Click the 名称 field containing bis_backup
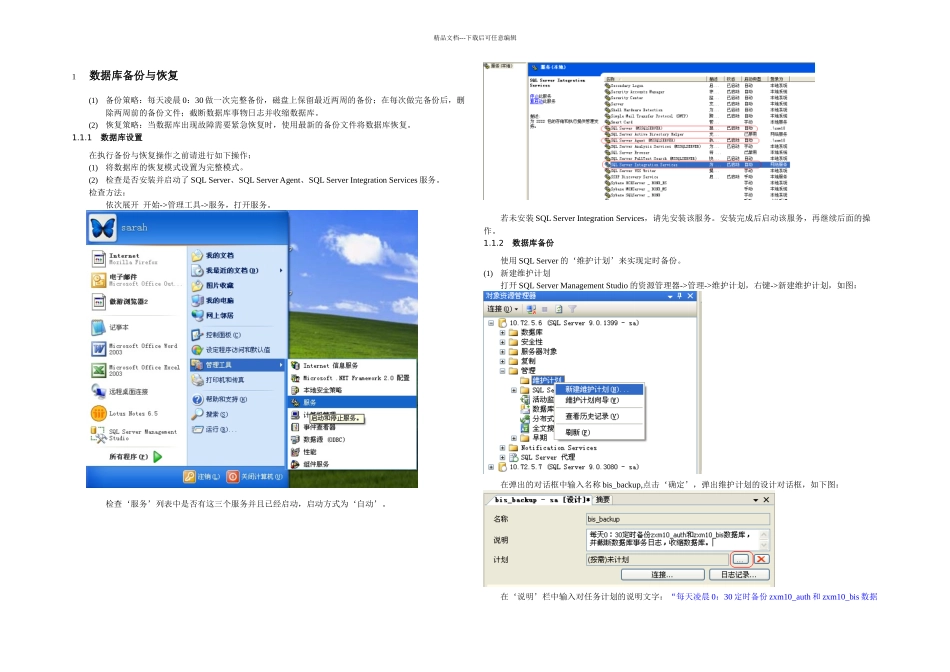This screenshot has height=672, width=950. click(678, 519)
